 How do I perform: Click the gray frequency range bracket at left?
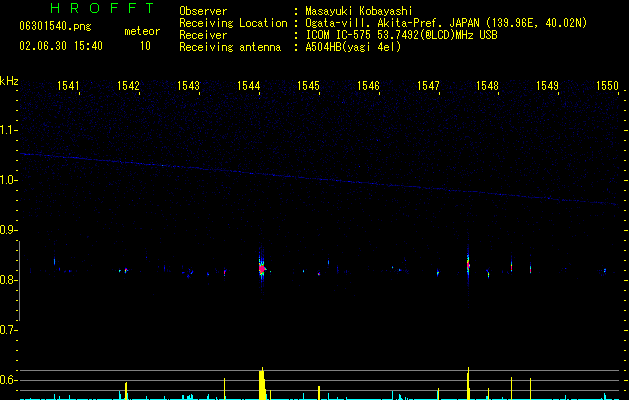19,281
